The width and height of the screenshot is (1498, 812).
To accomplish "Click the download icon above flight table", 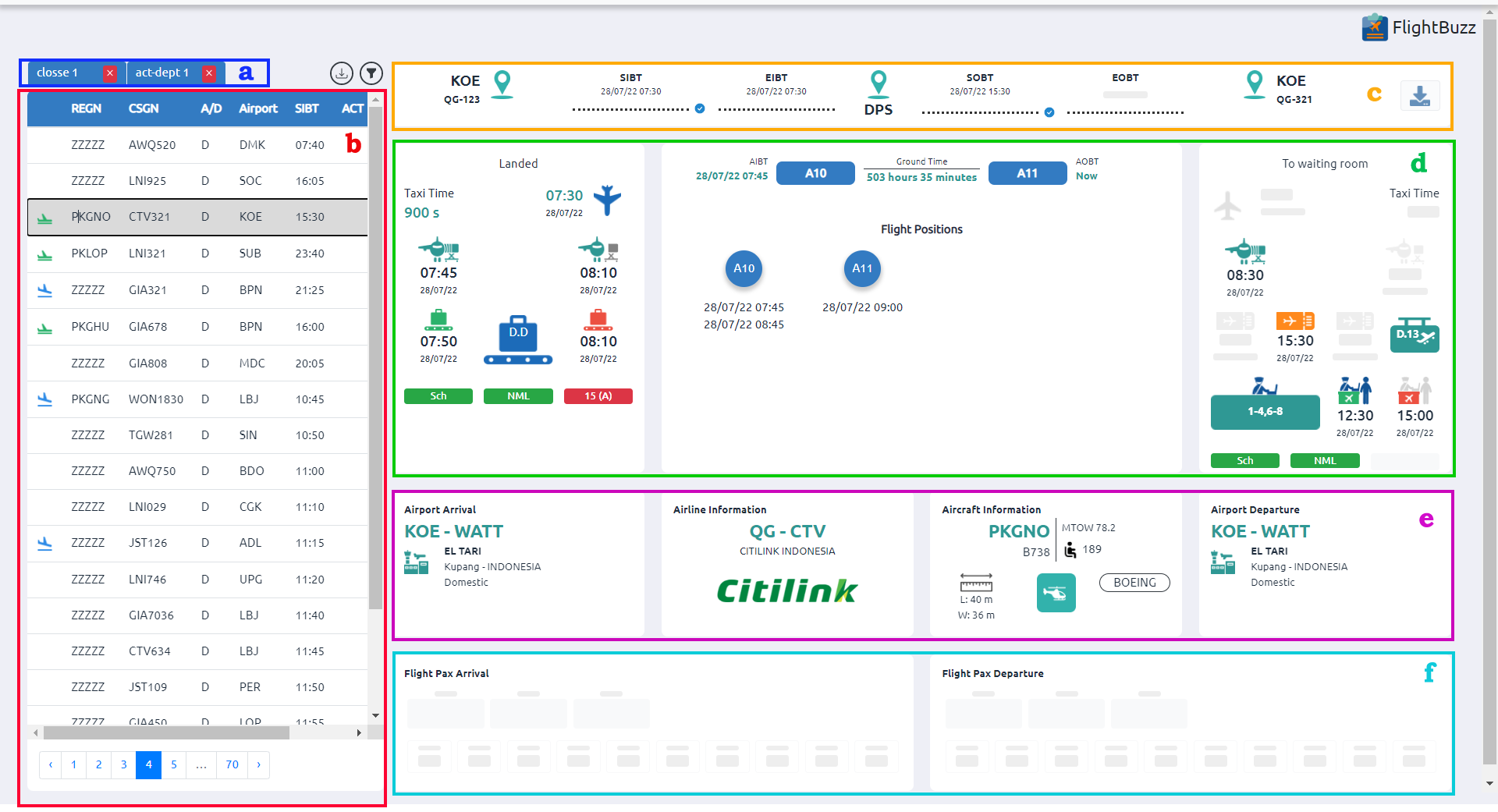I will [341, 73].
